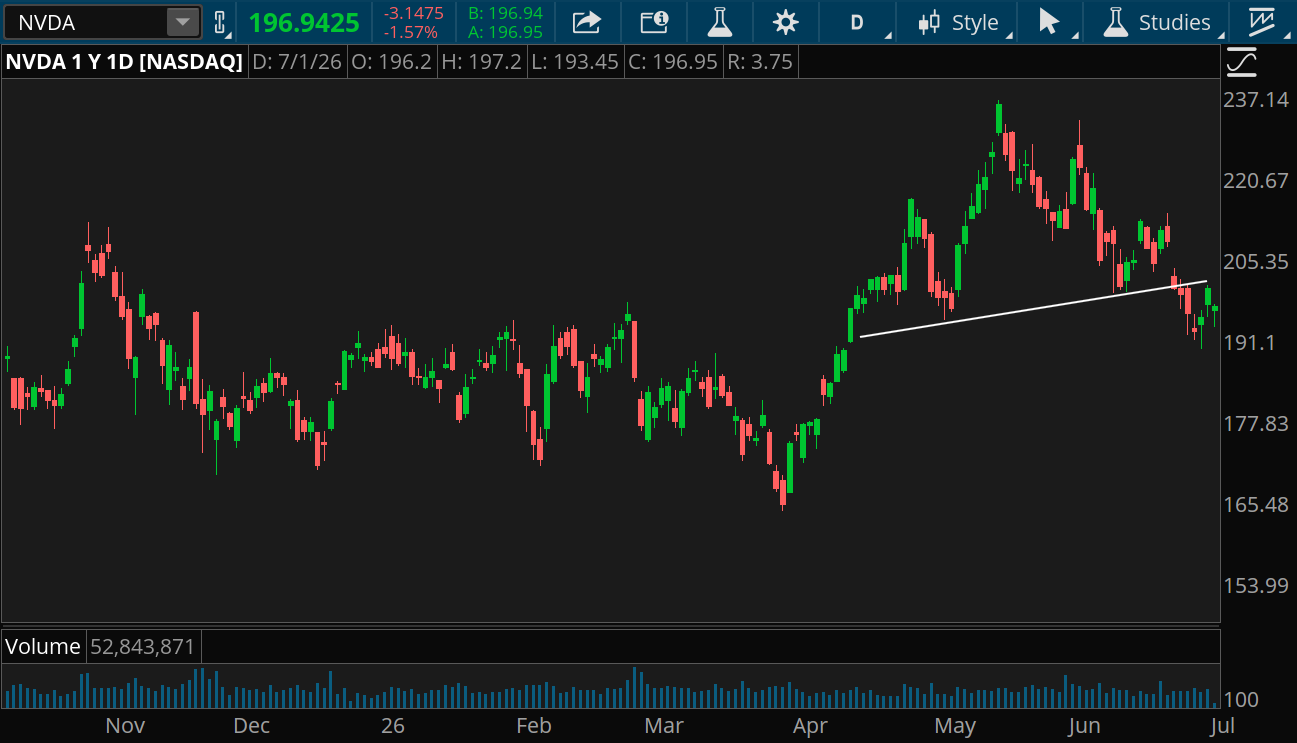
Task: Click the close value C: 196.95
Action: (x=673, y=62)
